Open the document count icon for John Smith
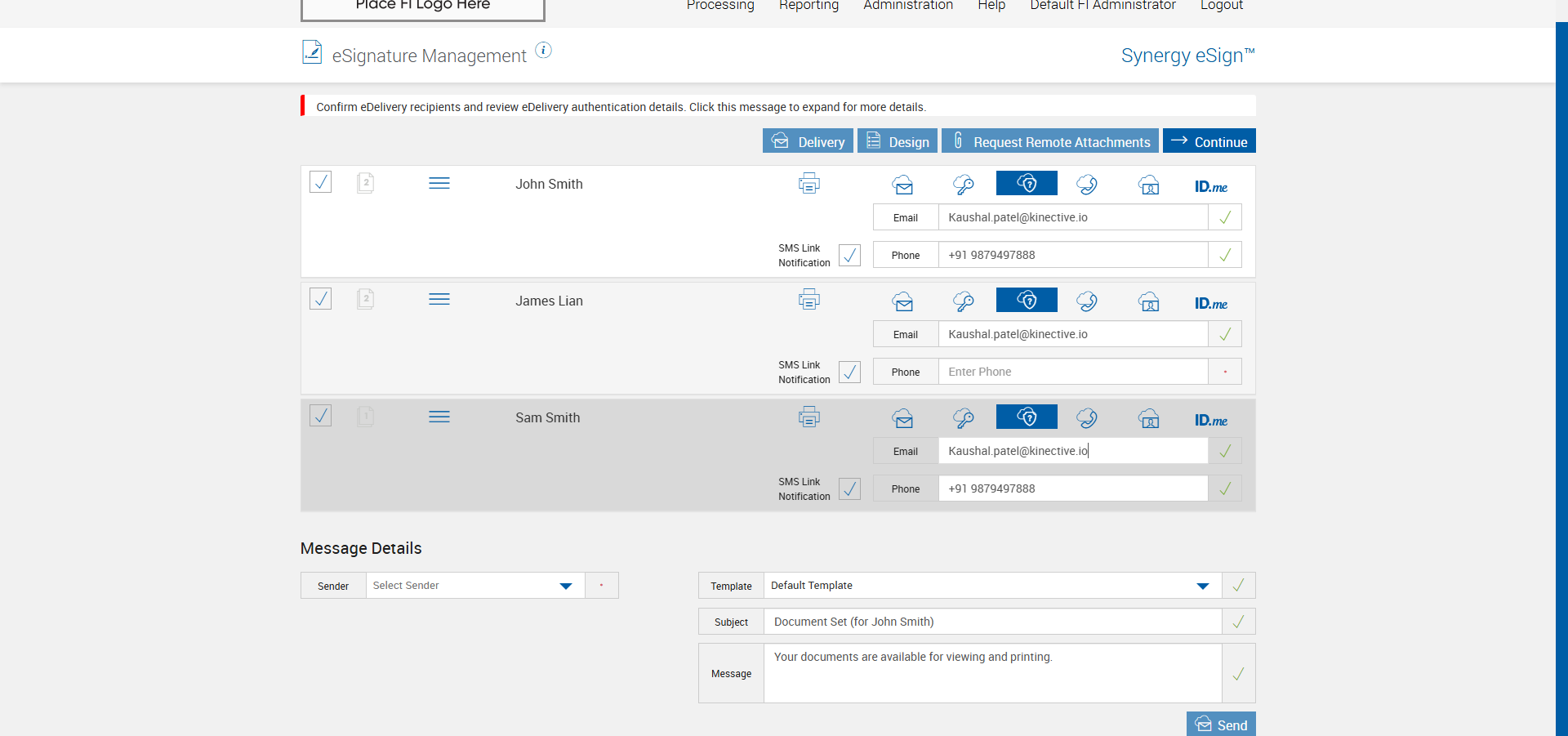Viewport: 1568px width, 736px height. point(366,182)
